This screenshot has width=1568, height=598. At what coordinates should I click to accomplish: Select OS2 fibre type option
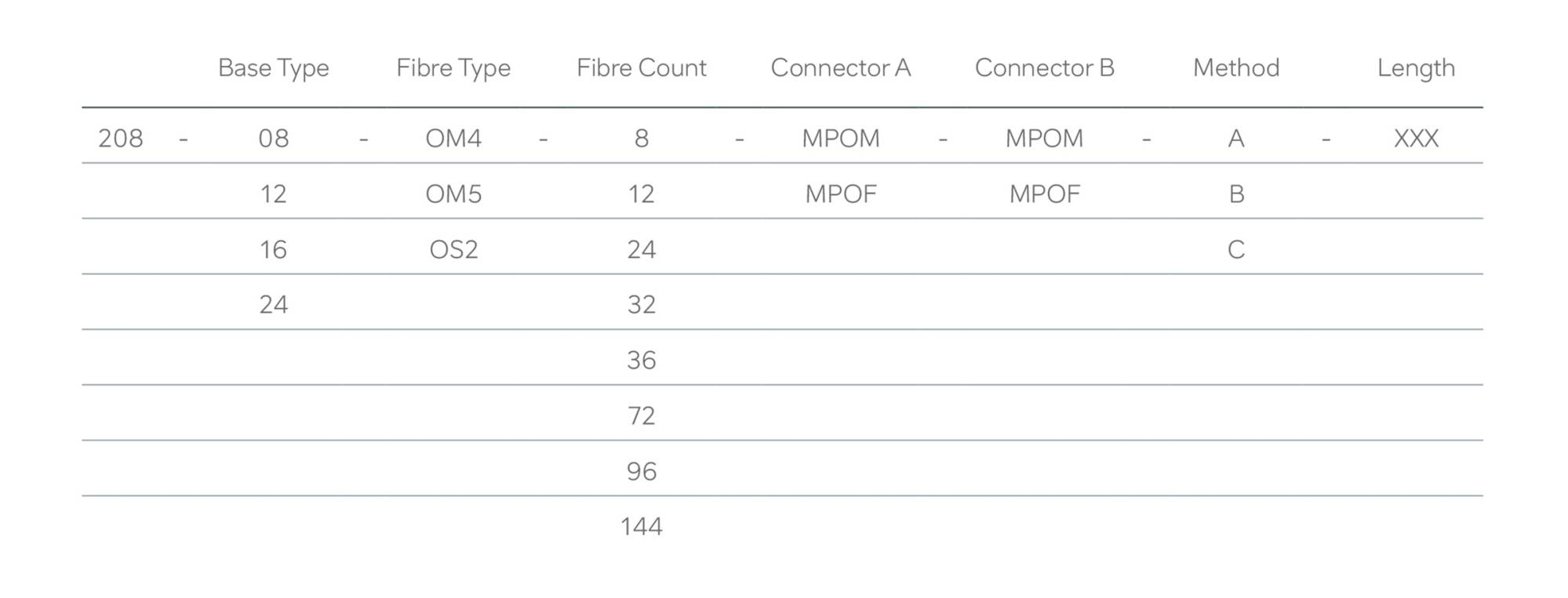(x=453, y=249)
